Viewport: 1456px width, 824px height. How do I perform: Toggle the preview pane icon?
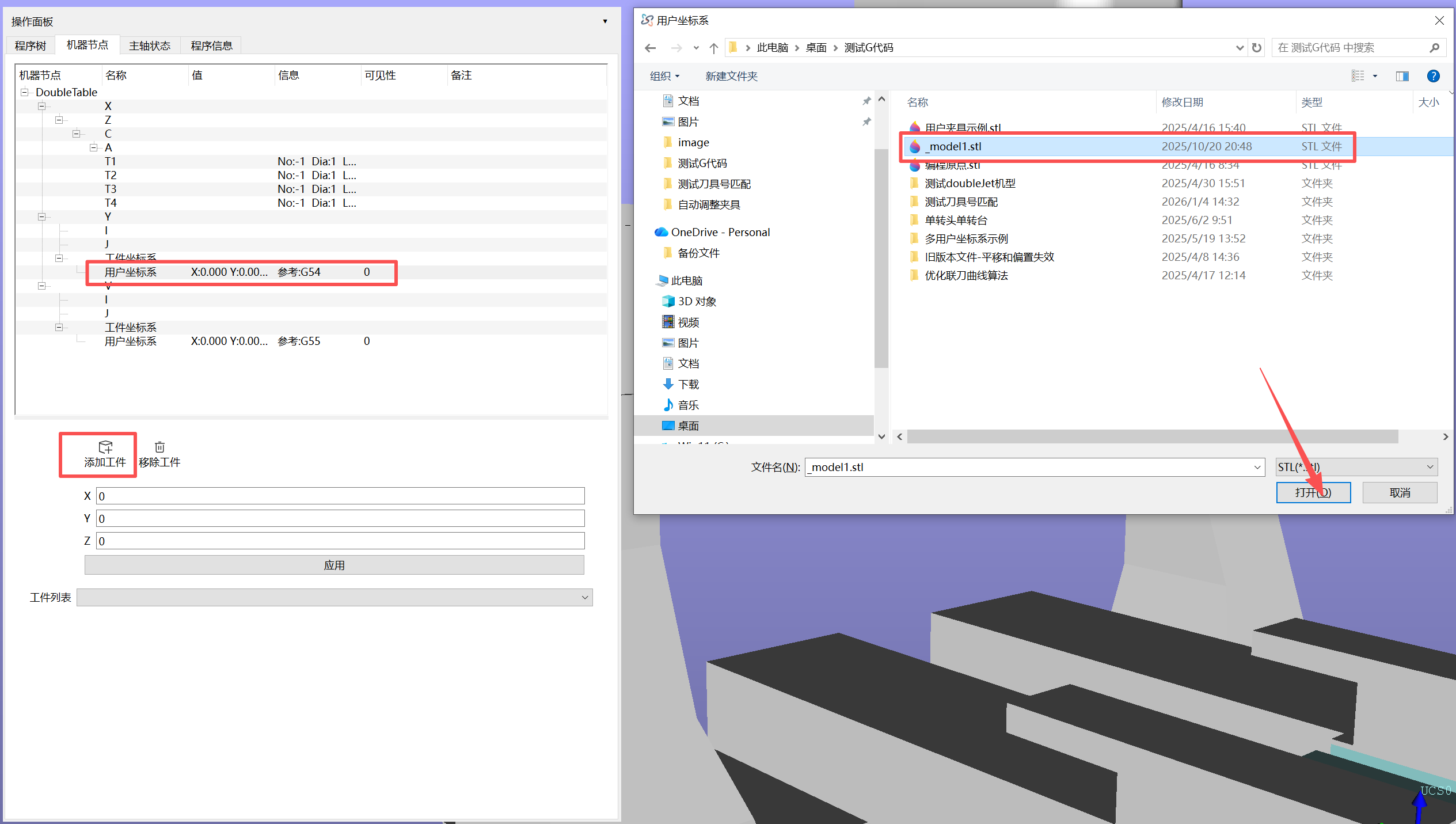(x=1402, y=76)
